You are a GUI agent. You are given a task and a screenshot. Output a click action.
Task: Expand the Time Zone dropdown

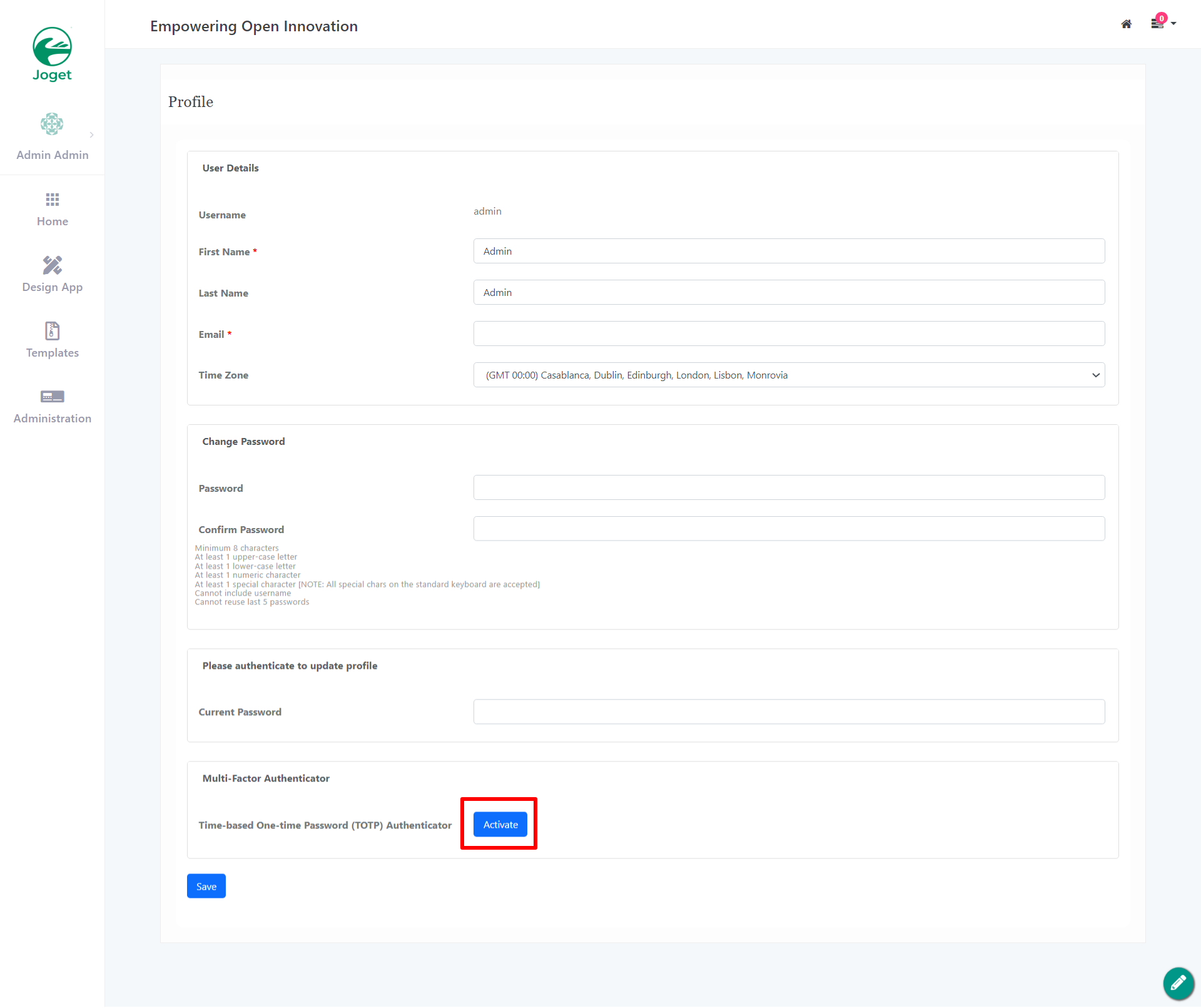coord(789,375)
